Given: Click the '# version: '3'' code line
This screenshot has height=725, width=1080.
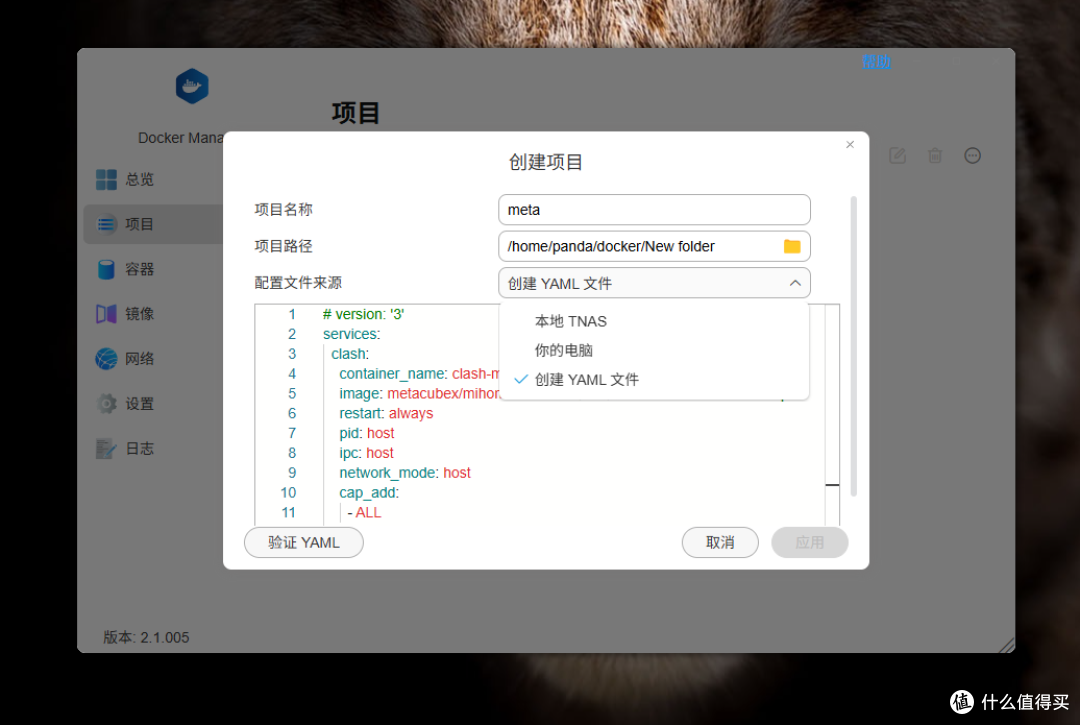Looking at the screenshot, I should 363,314.
